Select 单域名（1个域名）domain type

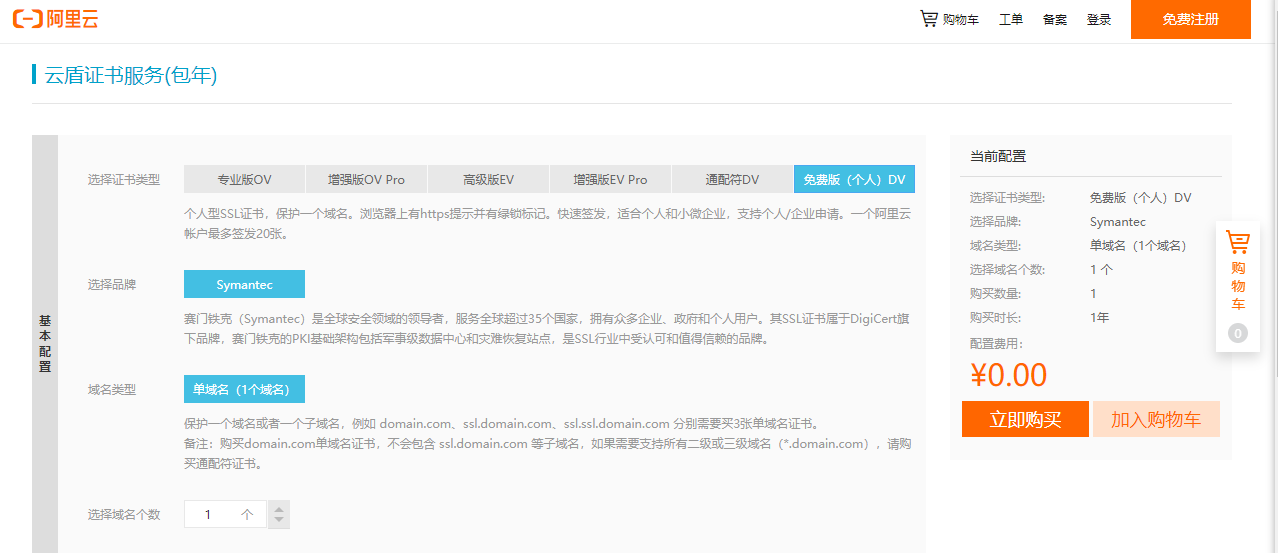tap(244, 389)
